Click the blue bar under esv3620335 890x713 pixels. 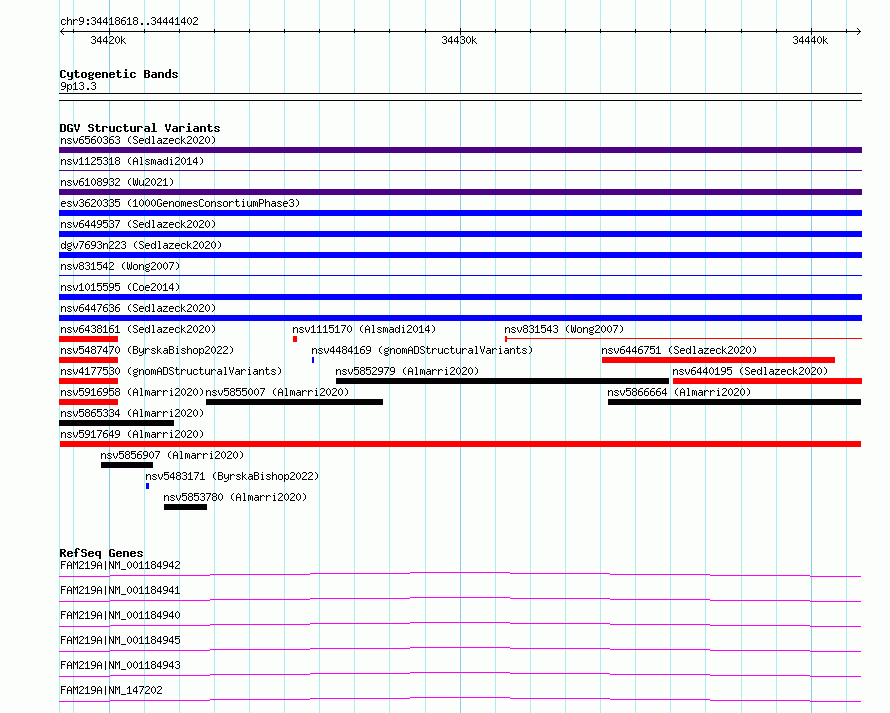pyautogui.click(x=460, y=213)
